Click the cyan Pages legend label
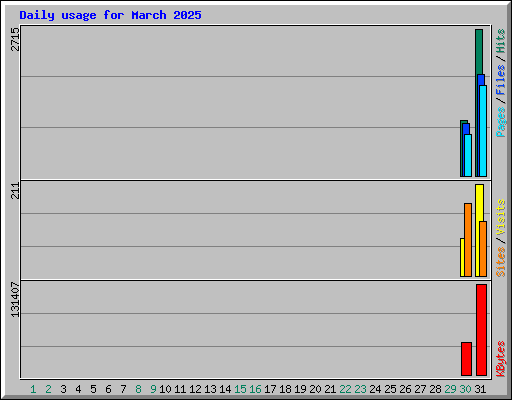 [501, 122]
